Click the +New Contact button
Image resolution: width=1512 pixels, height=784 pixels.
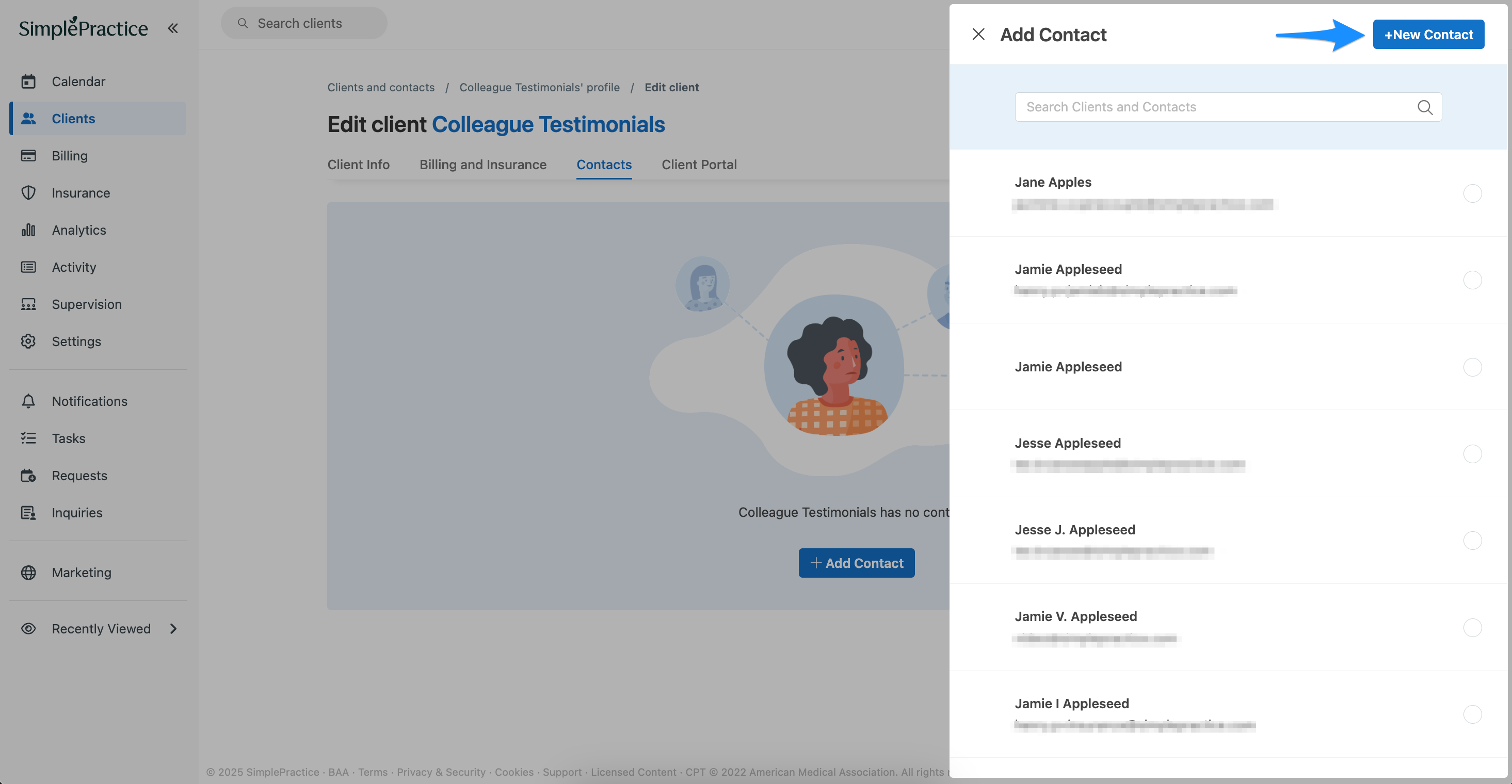(1428, 34)
